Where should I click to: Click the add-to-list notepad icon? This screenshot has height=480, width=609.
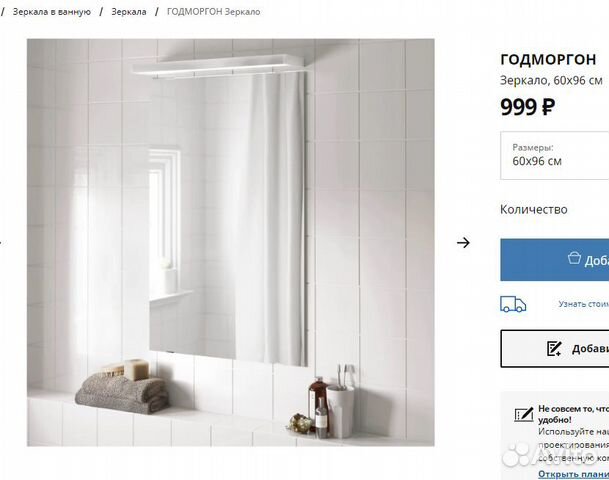coord(554,349)
